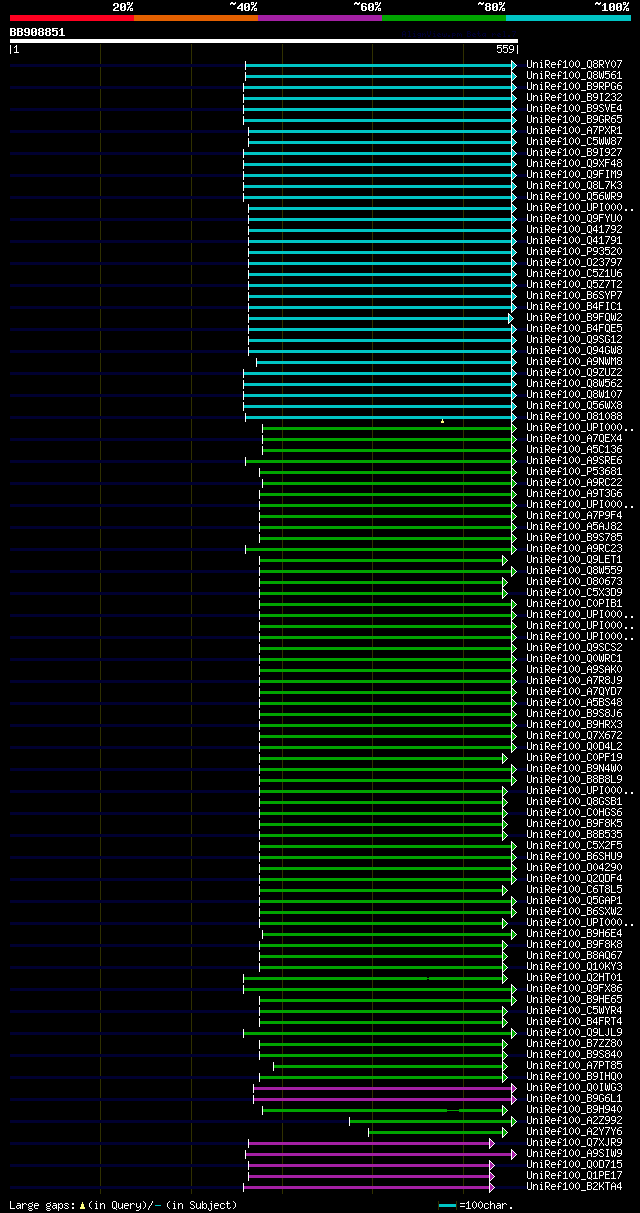Select hit label UniRef100_A9SRE6
Screen dimensions: 640x1213
(574, 460)
